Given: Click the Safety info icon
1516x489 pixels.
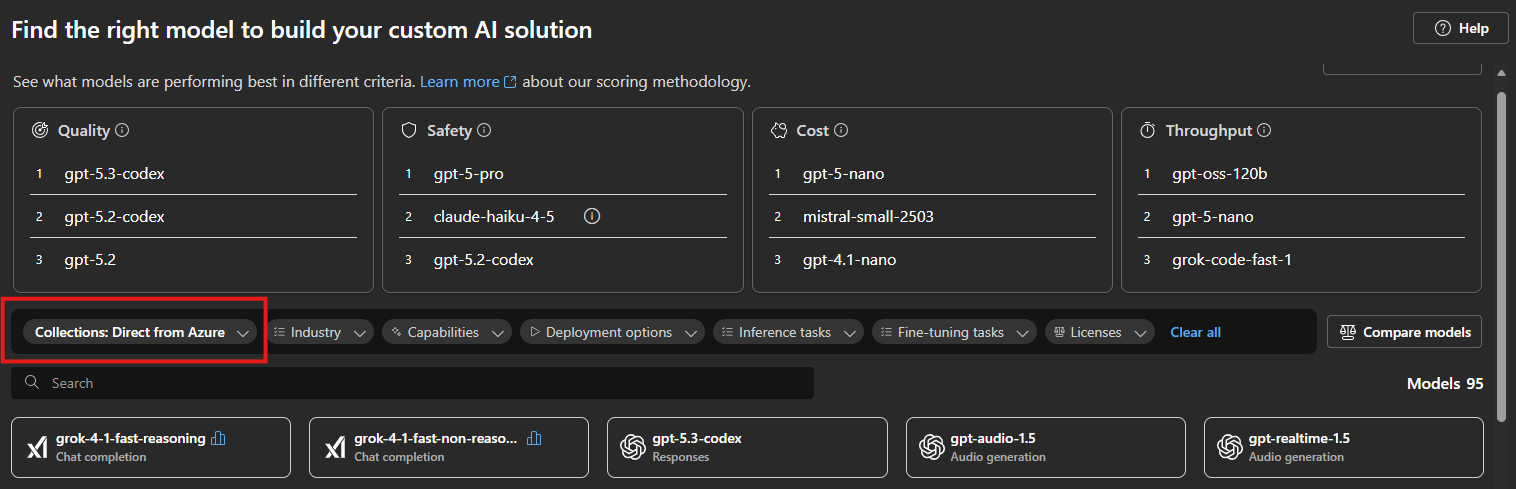Looking at the screenshot, I should [484, 130].
